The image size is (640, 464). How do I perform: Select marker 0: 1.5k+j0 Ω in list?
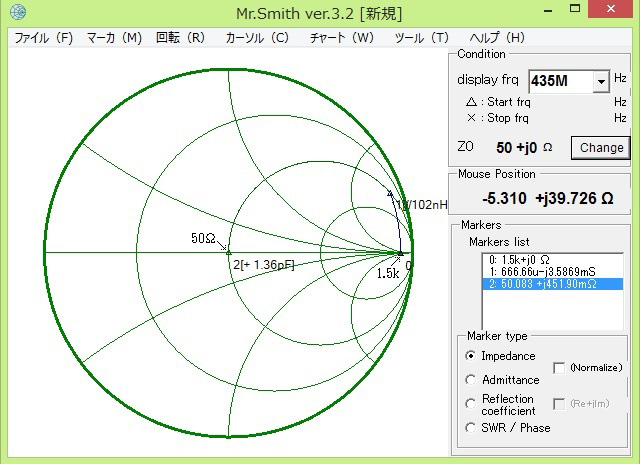(x=553, y=260)
